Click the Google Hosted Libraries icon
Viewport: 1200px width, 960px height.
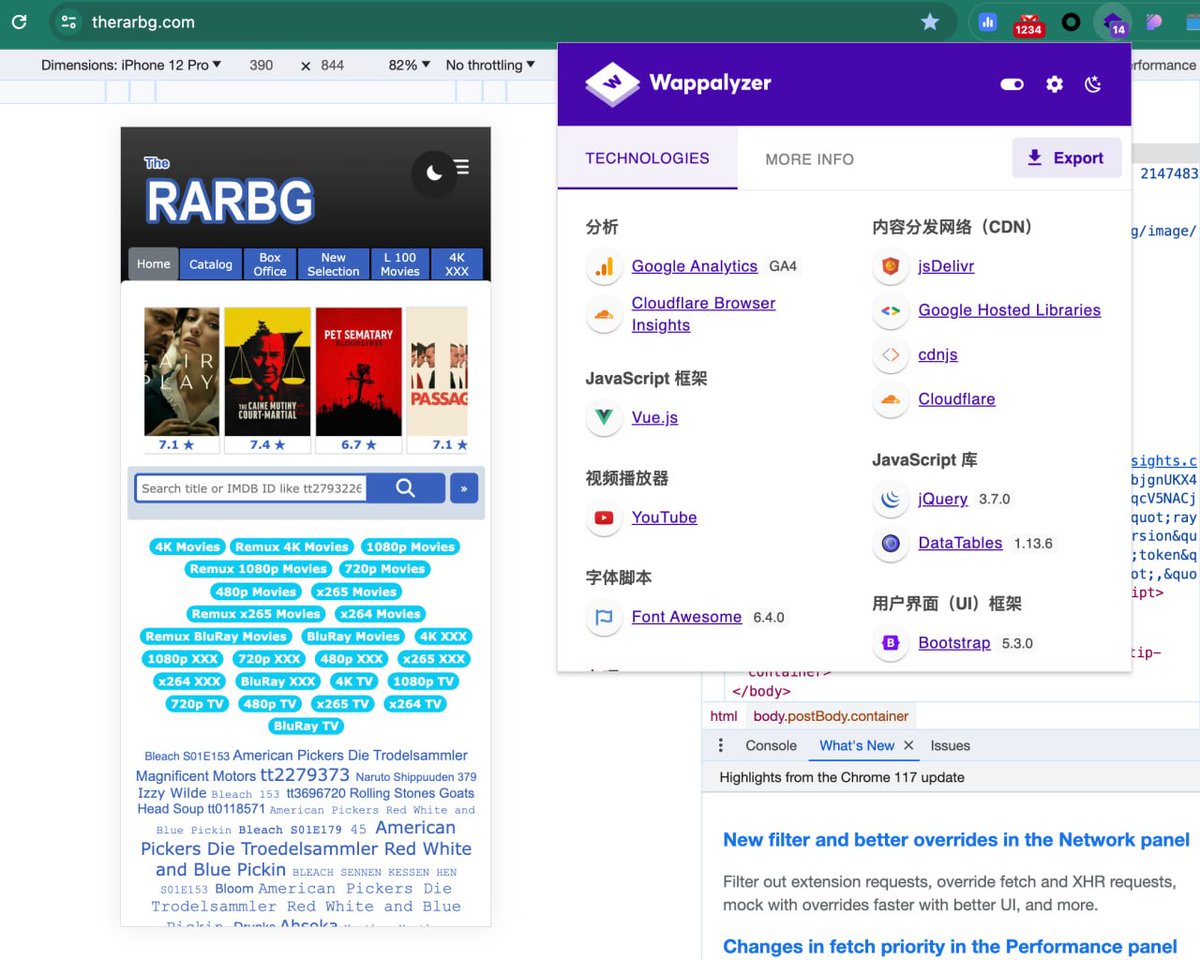pos(890,311)
